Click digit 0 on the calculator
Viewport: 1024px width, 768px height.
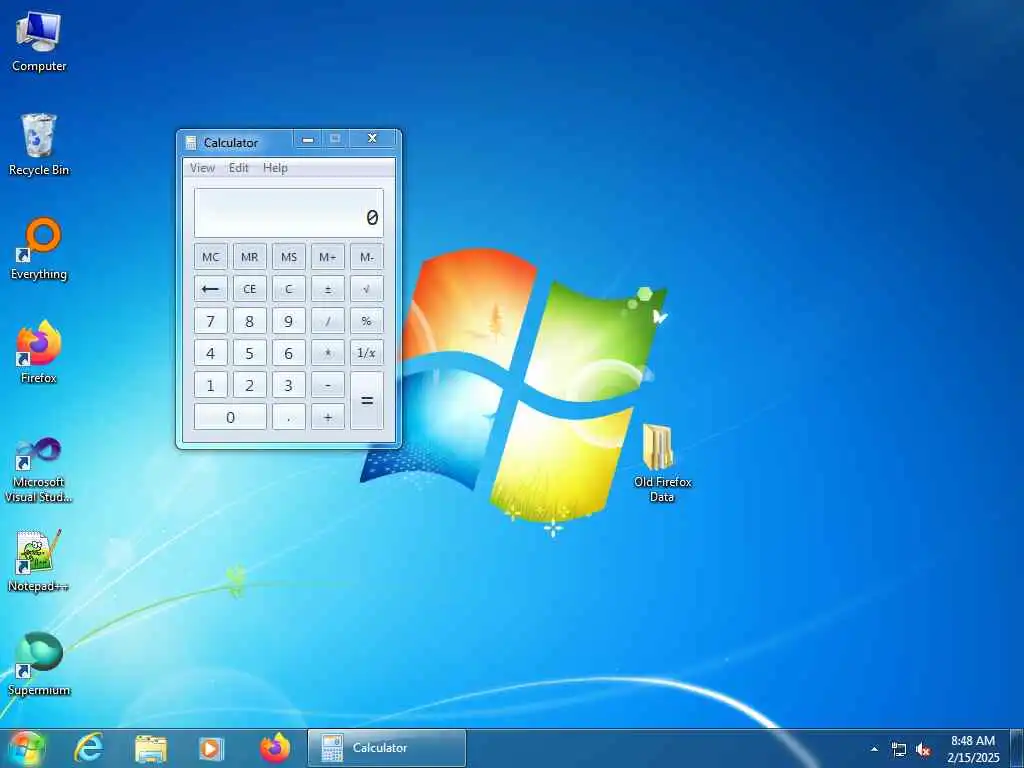(230, 417)
